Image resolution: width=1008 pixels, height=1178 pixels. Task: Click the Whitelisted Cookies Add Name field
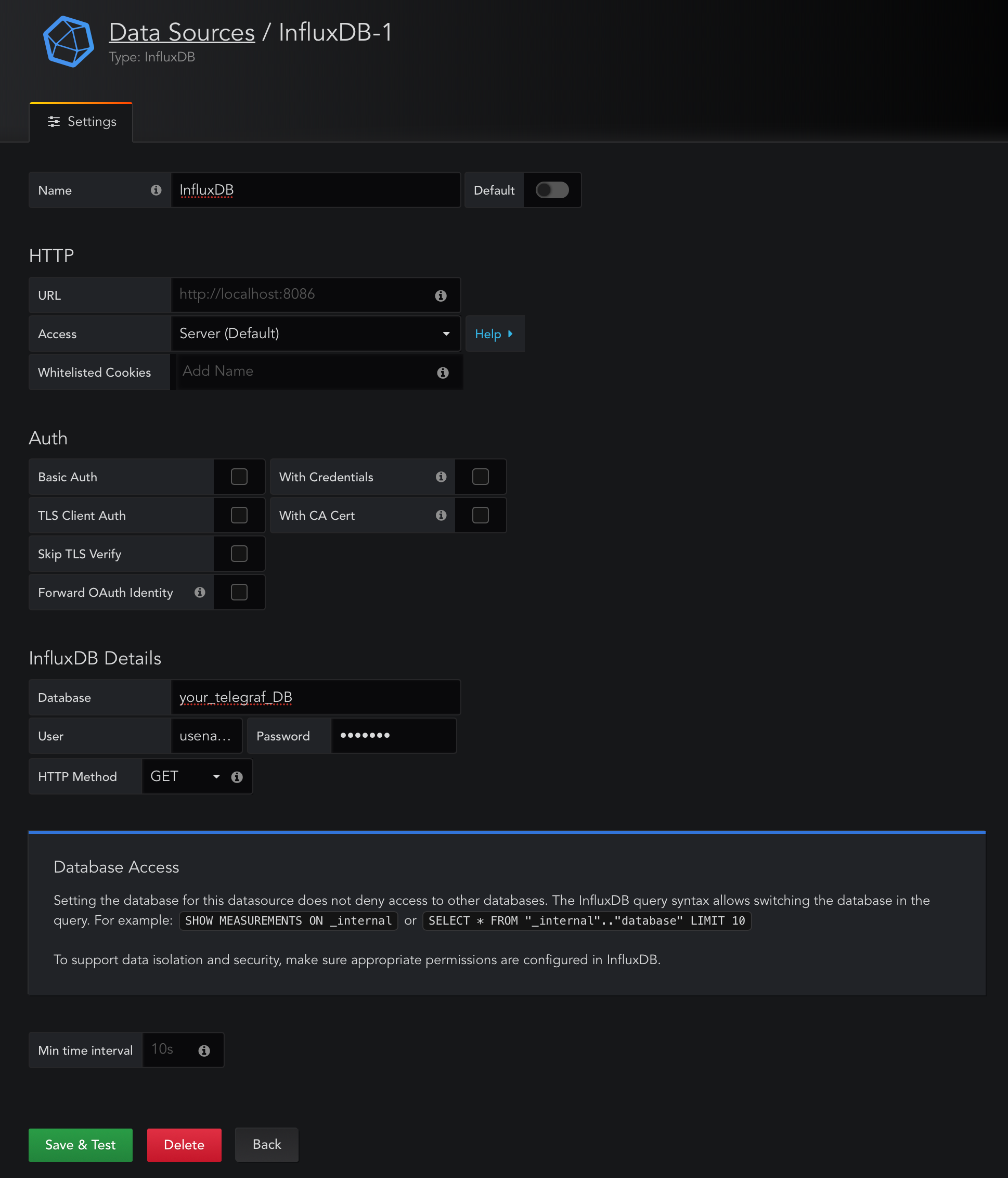tap(320, 372)
